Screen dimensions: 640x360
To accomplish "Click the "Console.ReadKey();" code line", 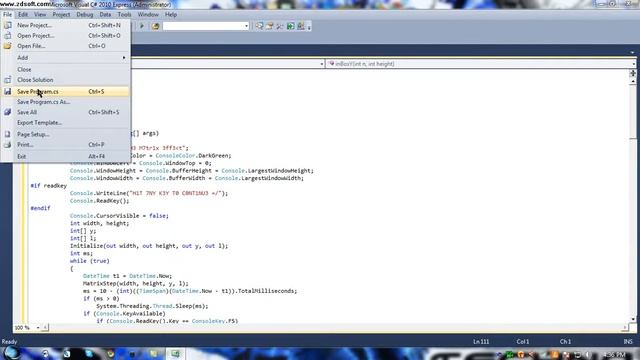I will tap(99, 201).
